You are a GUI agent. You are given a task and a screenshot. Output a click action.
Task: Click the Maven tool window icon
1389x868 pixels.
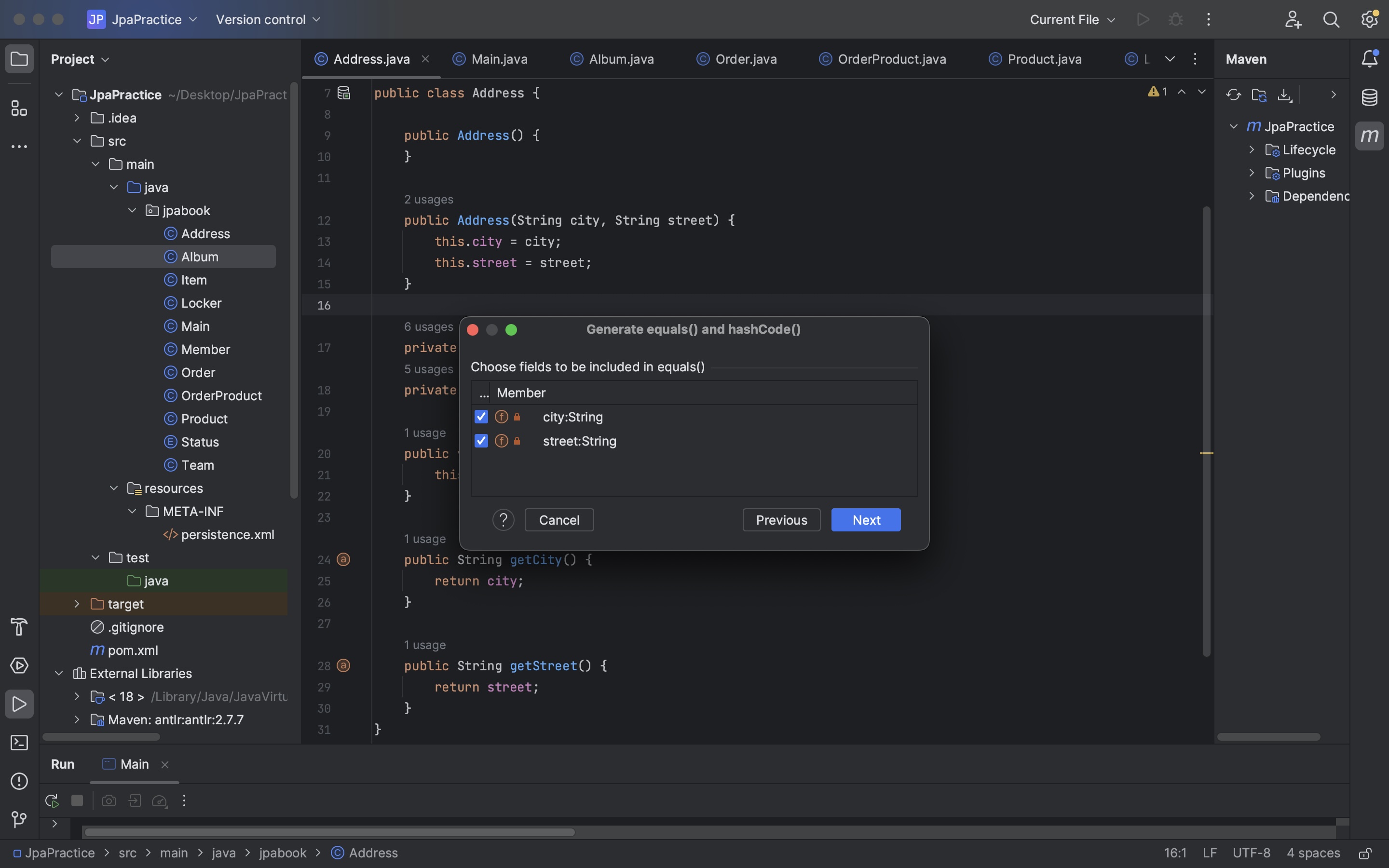click(1370, 136)
